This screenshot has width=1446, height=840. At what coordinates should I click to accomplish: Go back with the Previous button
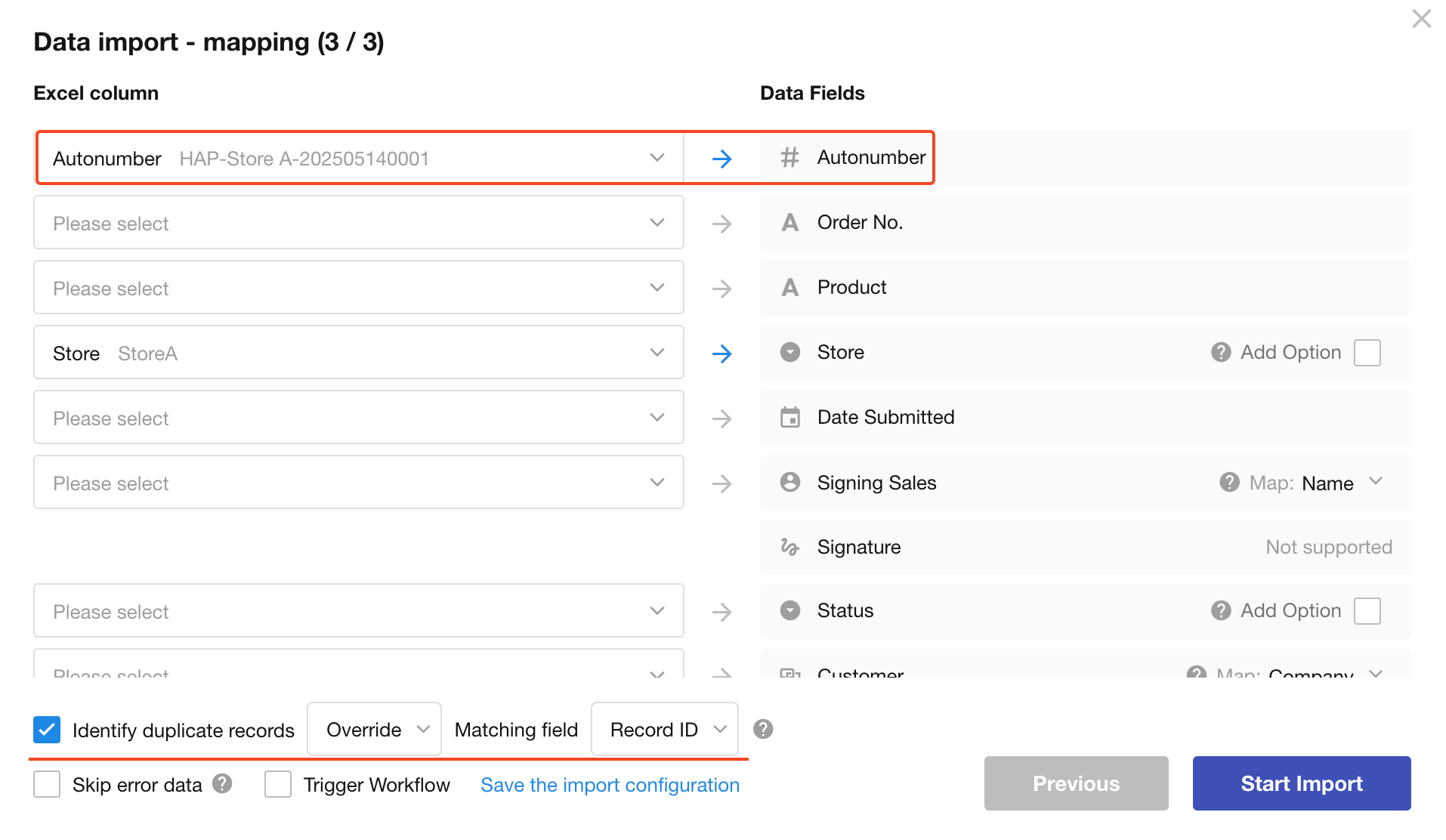point(1076,783)
